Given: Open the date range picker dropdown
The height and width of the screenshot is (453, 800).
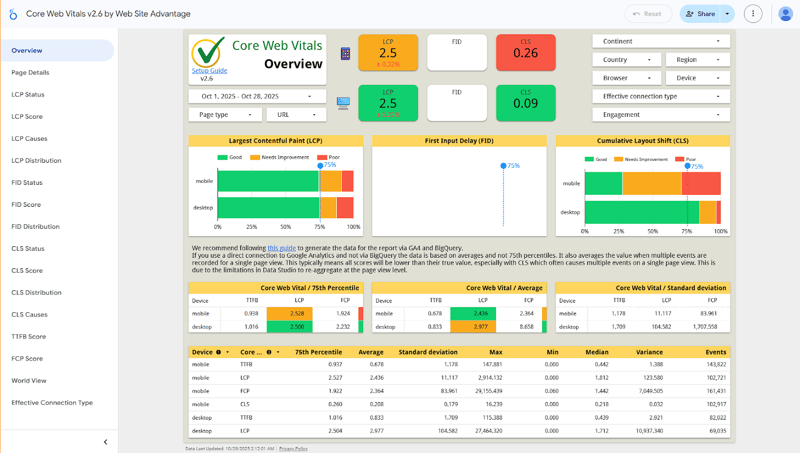Looking at the screenshot, I should point(257,97).
